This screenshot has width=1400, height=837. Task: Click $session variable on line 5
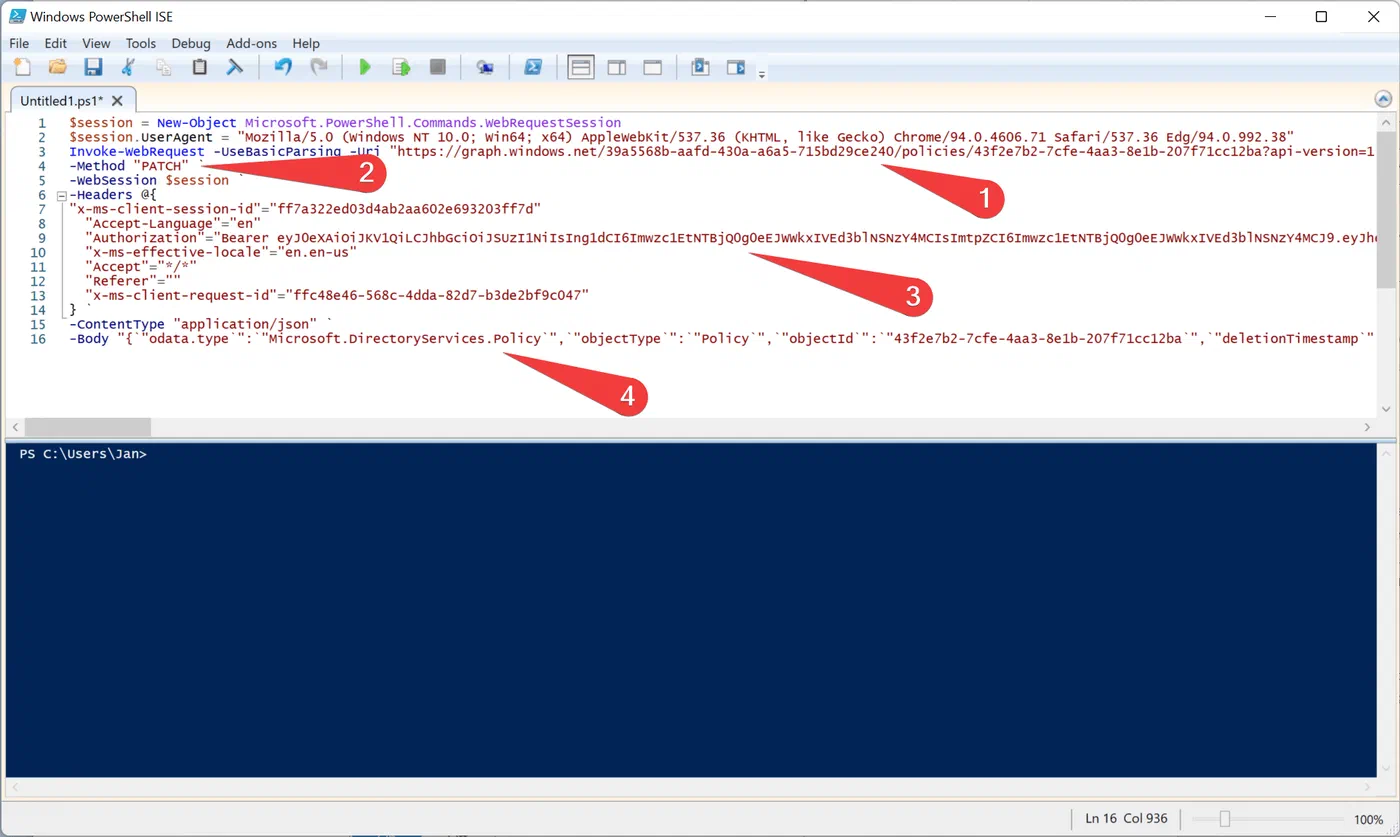point(197,180)
